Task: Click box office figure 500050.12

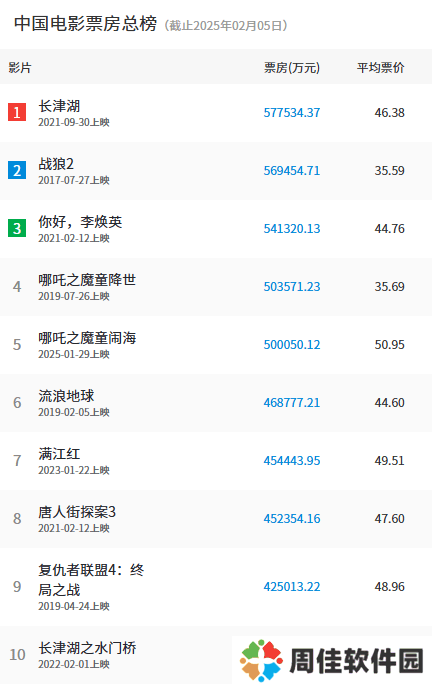Action: (292, 345)
